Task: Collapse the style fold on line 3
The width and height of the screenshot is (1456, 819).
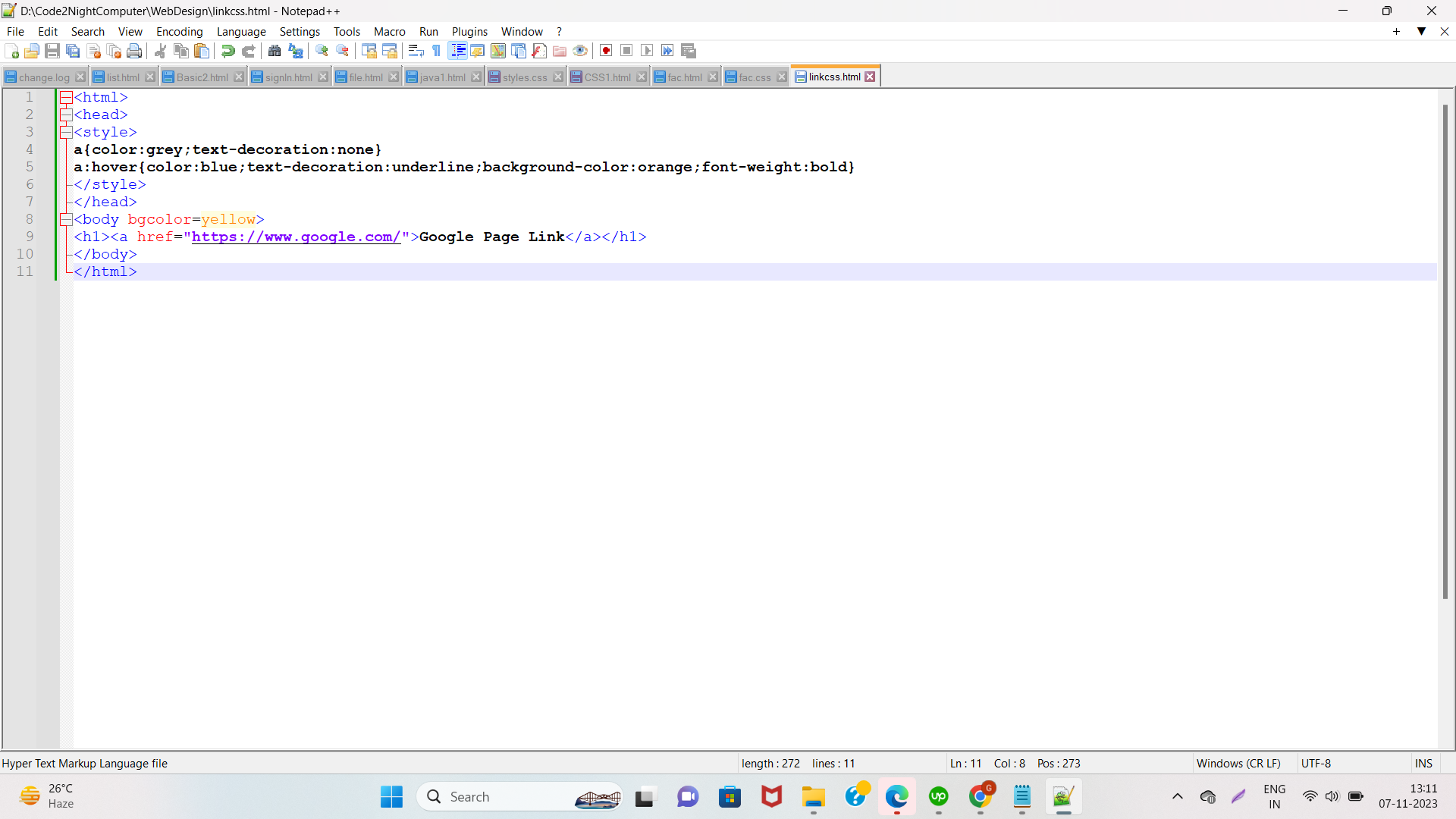Action: point(66,132)
